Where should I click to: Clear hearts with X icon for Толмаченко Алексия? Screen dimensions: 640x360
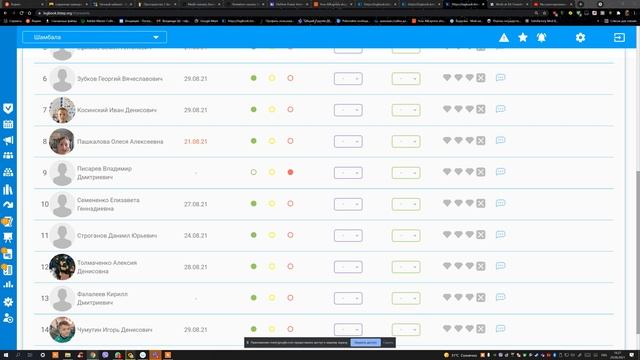click(481, 266)
